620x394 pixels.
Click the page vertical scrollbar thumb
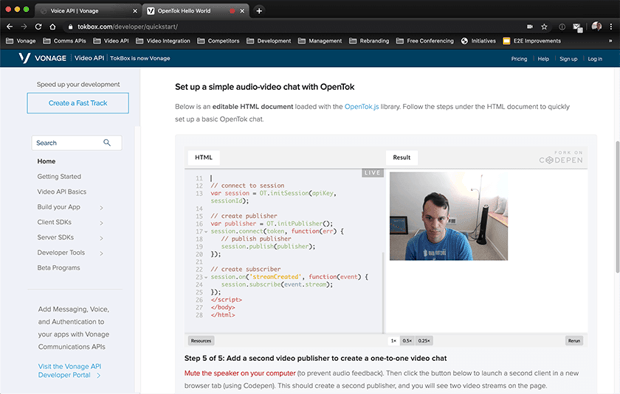pos(617,206)
